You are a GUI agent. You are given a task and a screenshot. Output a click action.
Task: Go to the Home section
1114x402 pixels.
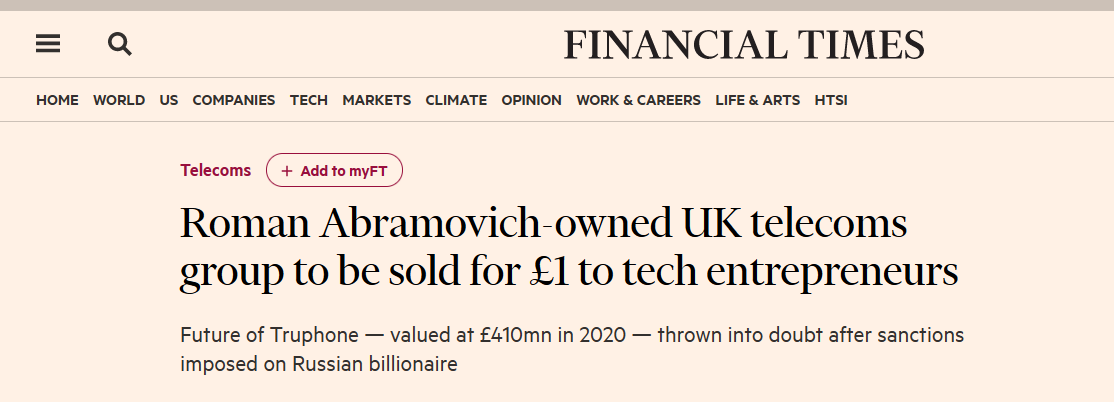(x=57, y=100)
